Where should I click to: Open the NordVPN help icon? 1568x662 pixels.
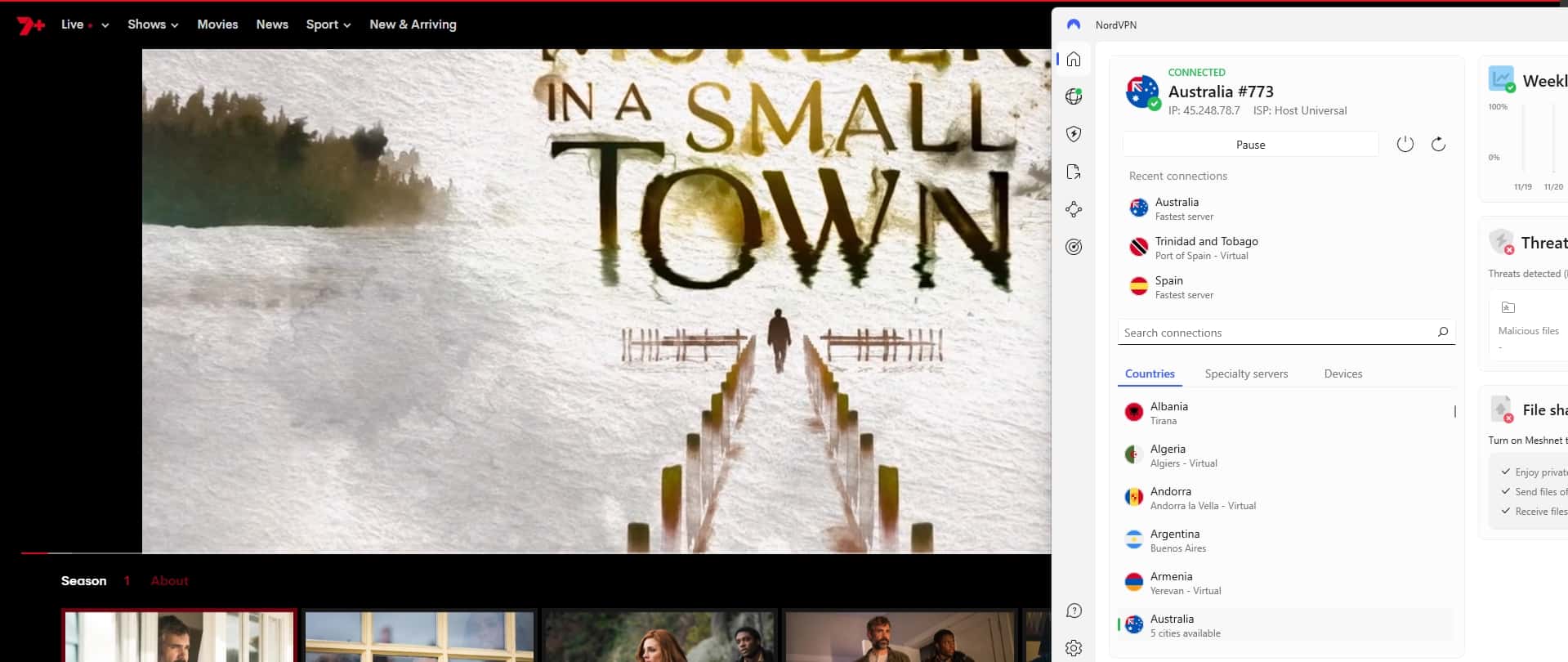click(x=1074, y=611)
